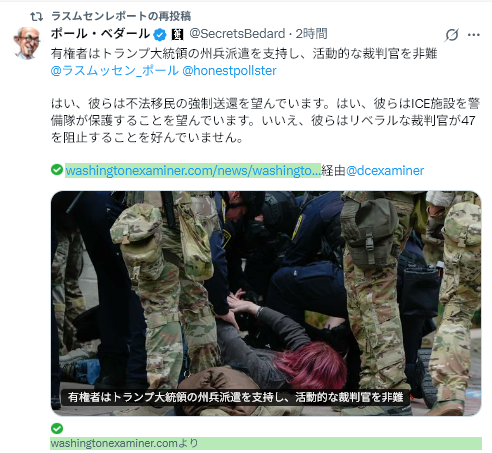Click the display name ポール・ベダール
Image resolution: width=492 pixels, height=453 pixels.
pos(100,34)
